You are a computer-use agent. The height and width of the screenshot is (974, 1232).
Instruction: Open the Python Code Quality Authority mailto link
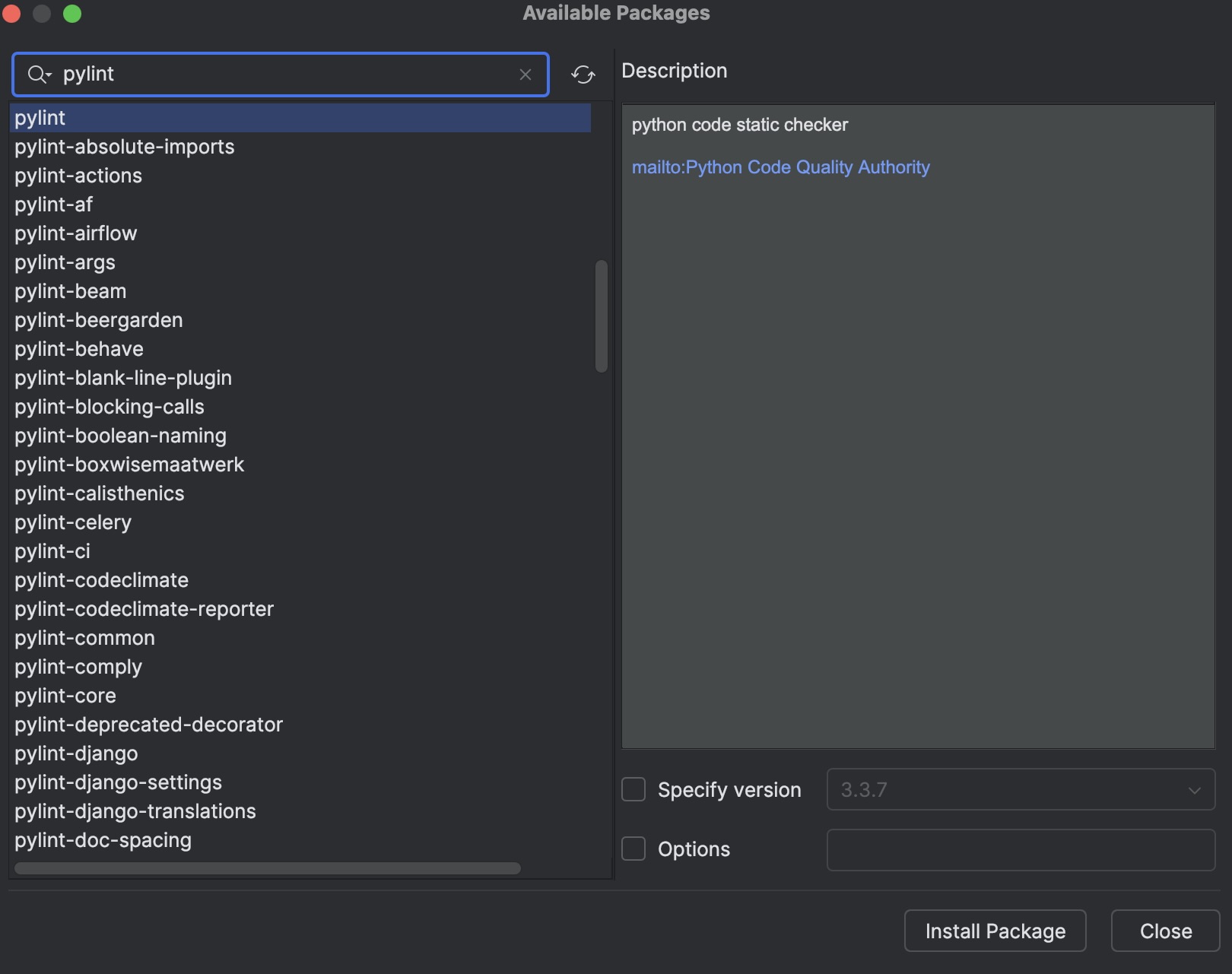coord(781,167)
